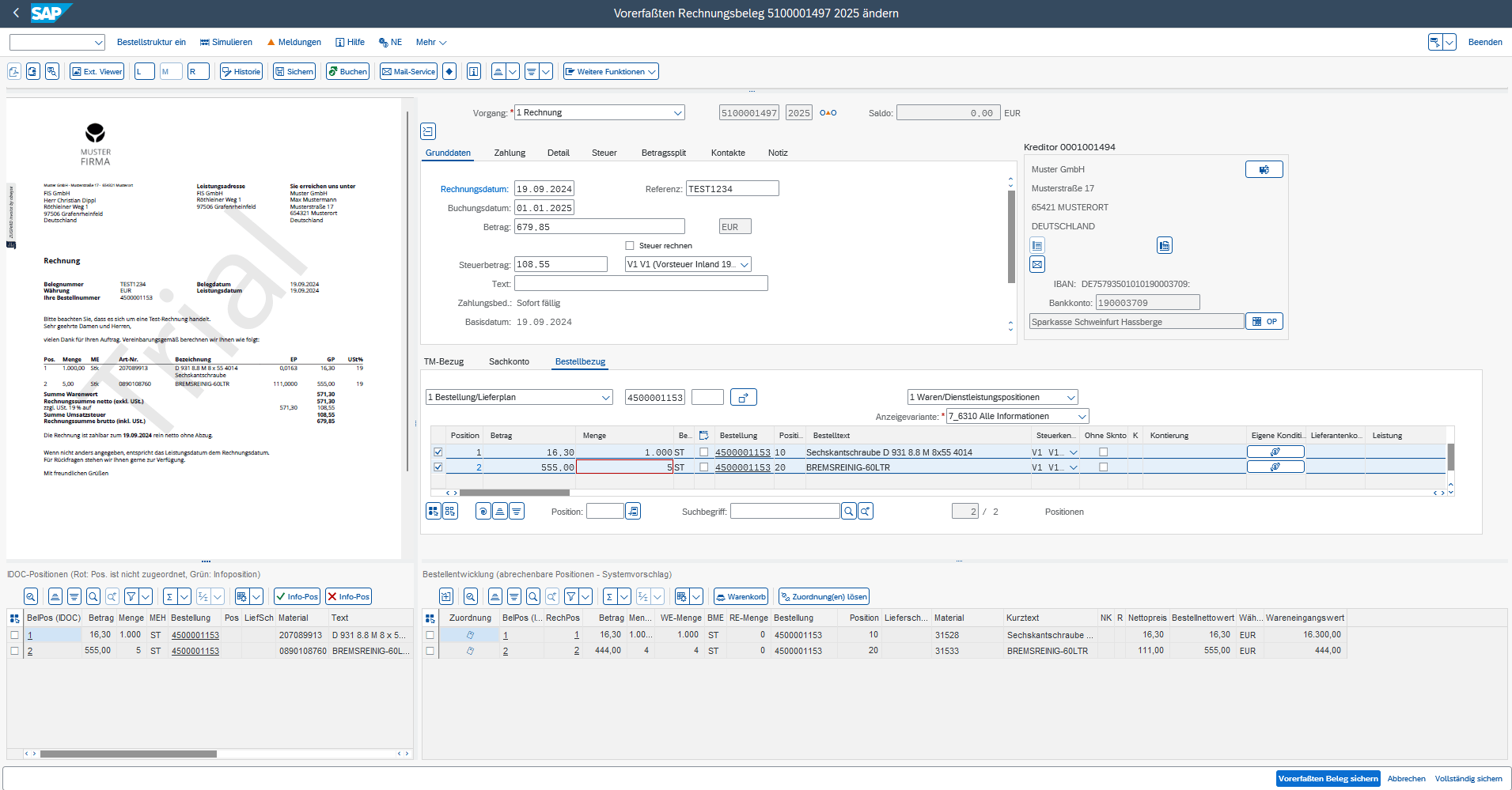
Task: Open the Ext. Viewer
Action: (97, 71)
